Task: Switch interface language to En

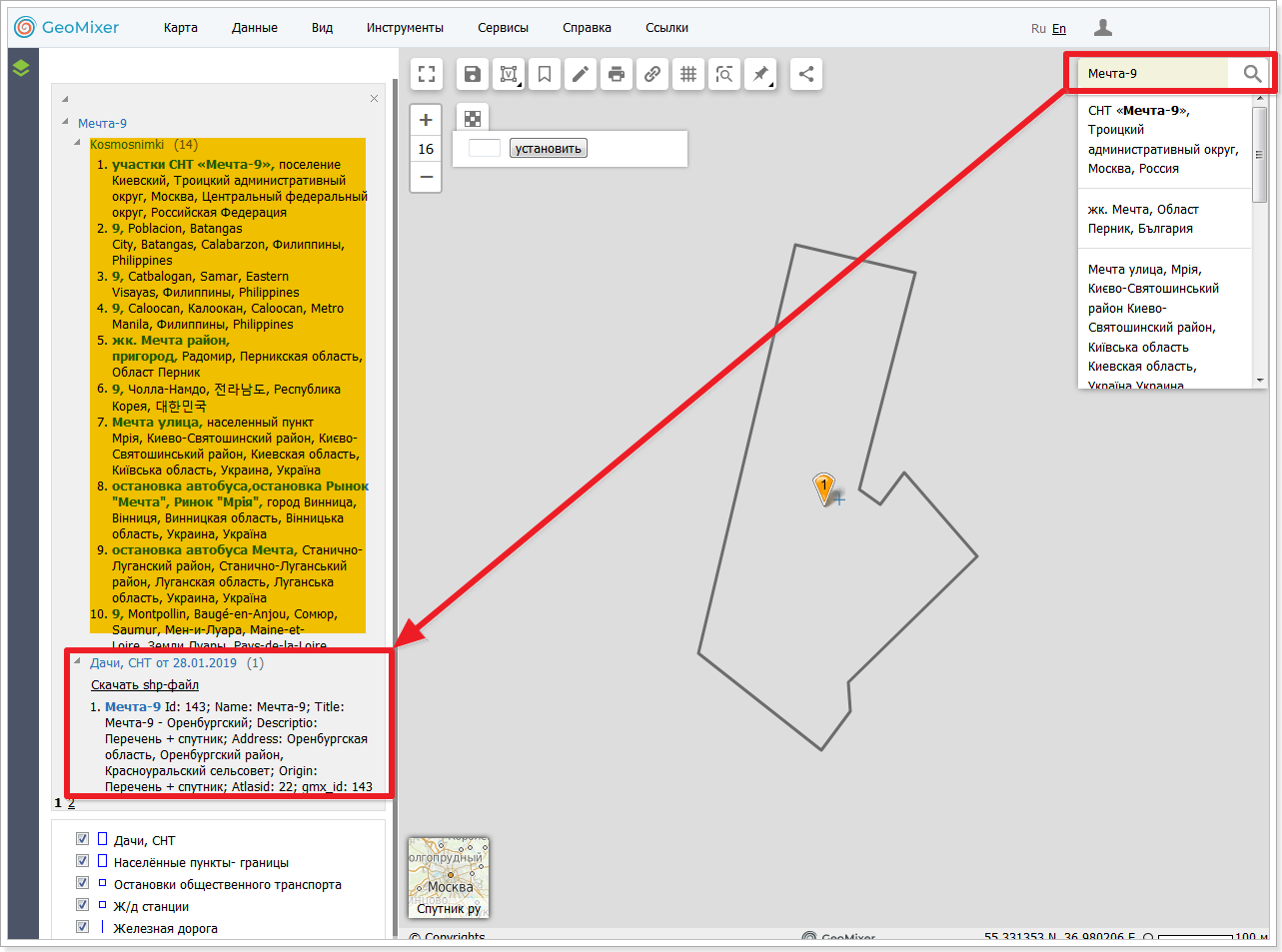Action: (x=1059, y=29)
